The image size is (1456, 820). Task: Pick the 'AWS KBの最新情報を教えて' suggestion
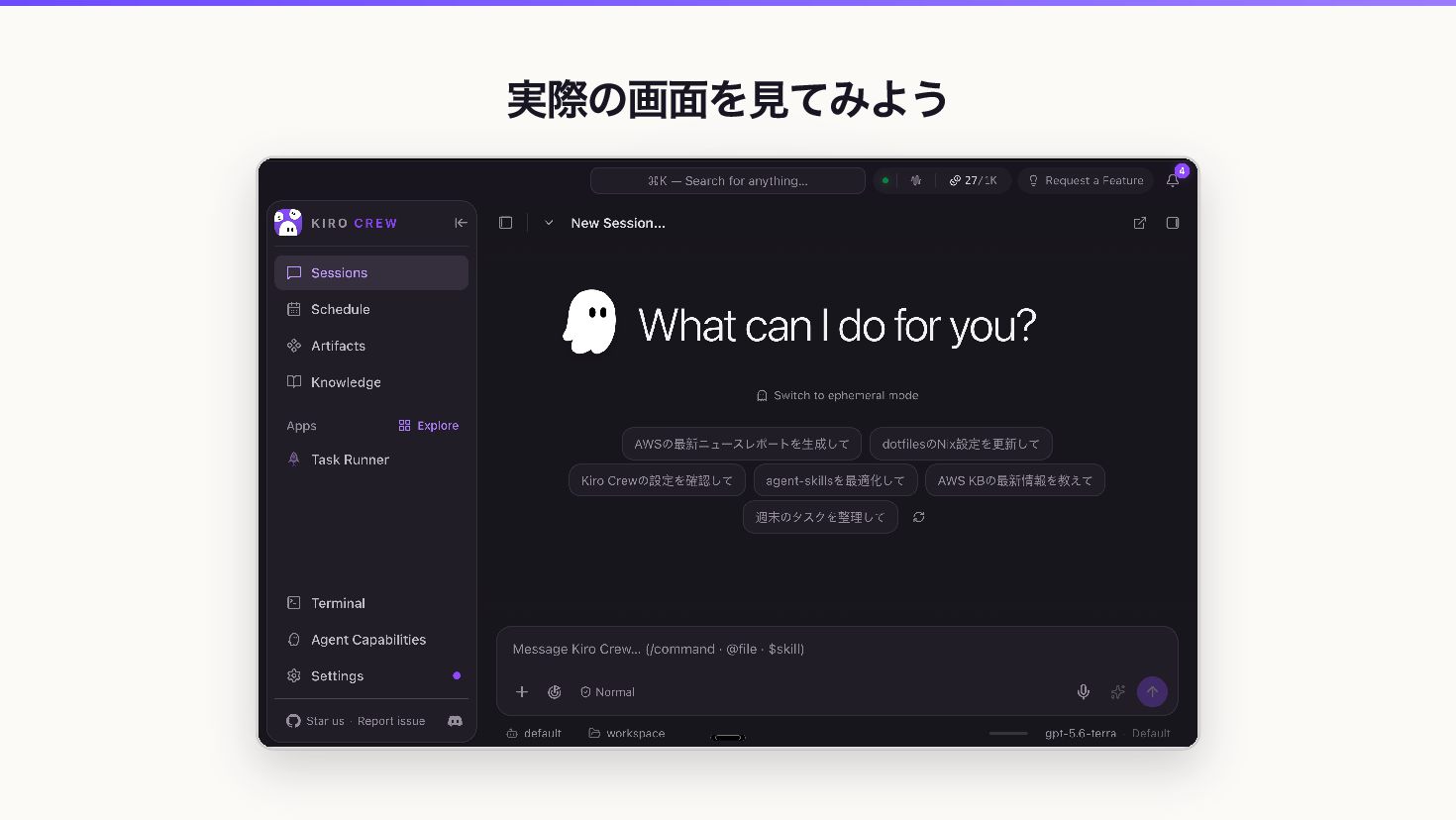point(1015,480)
